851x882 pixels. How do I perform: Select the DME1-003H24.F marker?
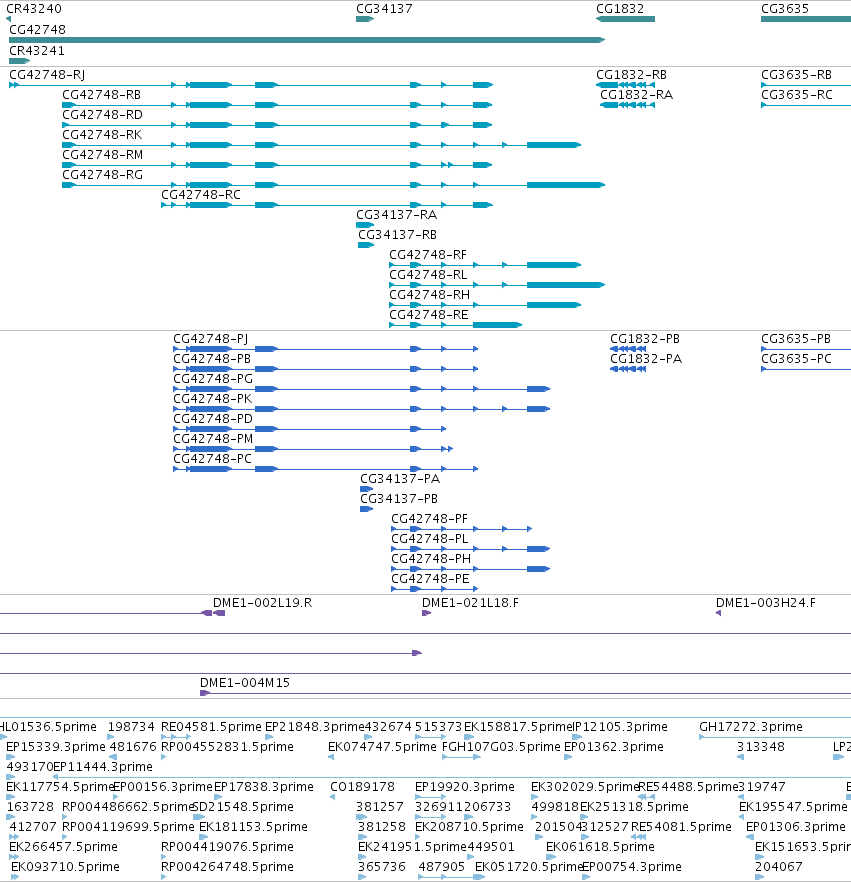pyautogui.click(x=718, y=613)
